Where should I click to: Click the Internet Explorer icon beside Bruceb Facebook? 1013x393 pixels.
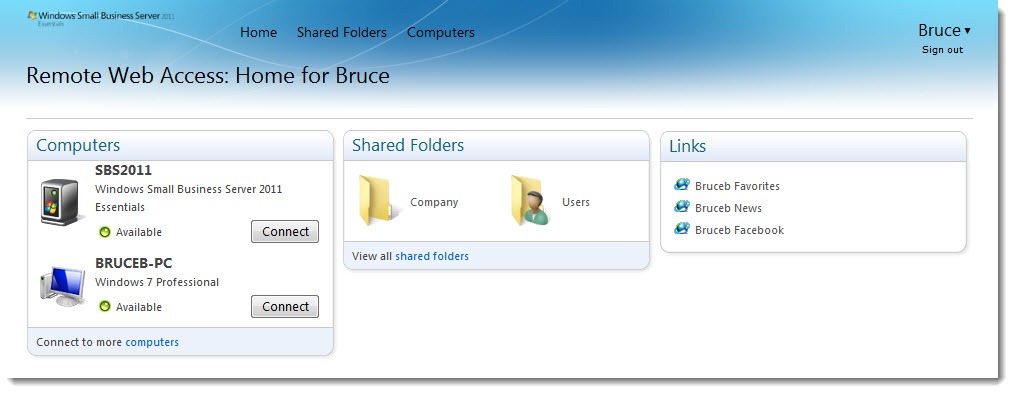(x=682, y=229)
